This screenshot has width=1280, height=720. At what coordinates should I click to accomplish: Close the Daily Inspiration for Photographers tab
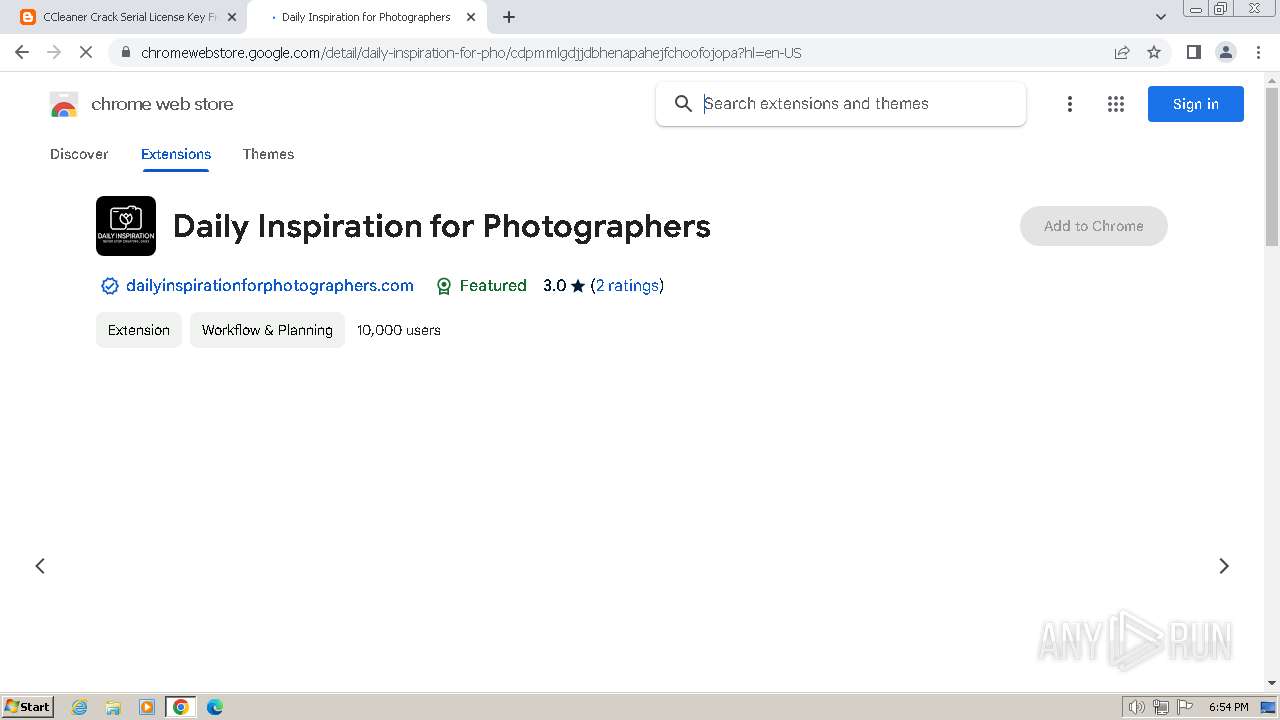coord(471,17)
